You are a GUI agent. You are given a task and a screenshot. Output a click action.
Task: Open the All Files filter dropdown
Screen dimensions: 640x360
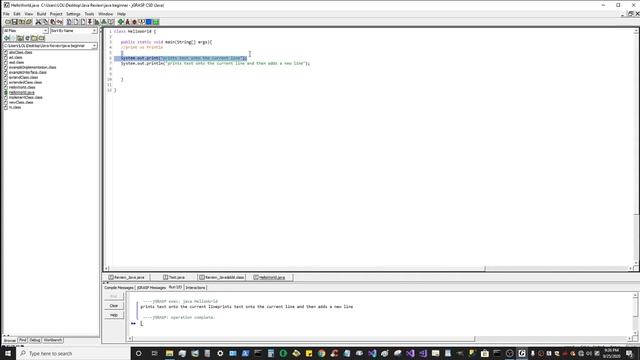[25, 31]
